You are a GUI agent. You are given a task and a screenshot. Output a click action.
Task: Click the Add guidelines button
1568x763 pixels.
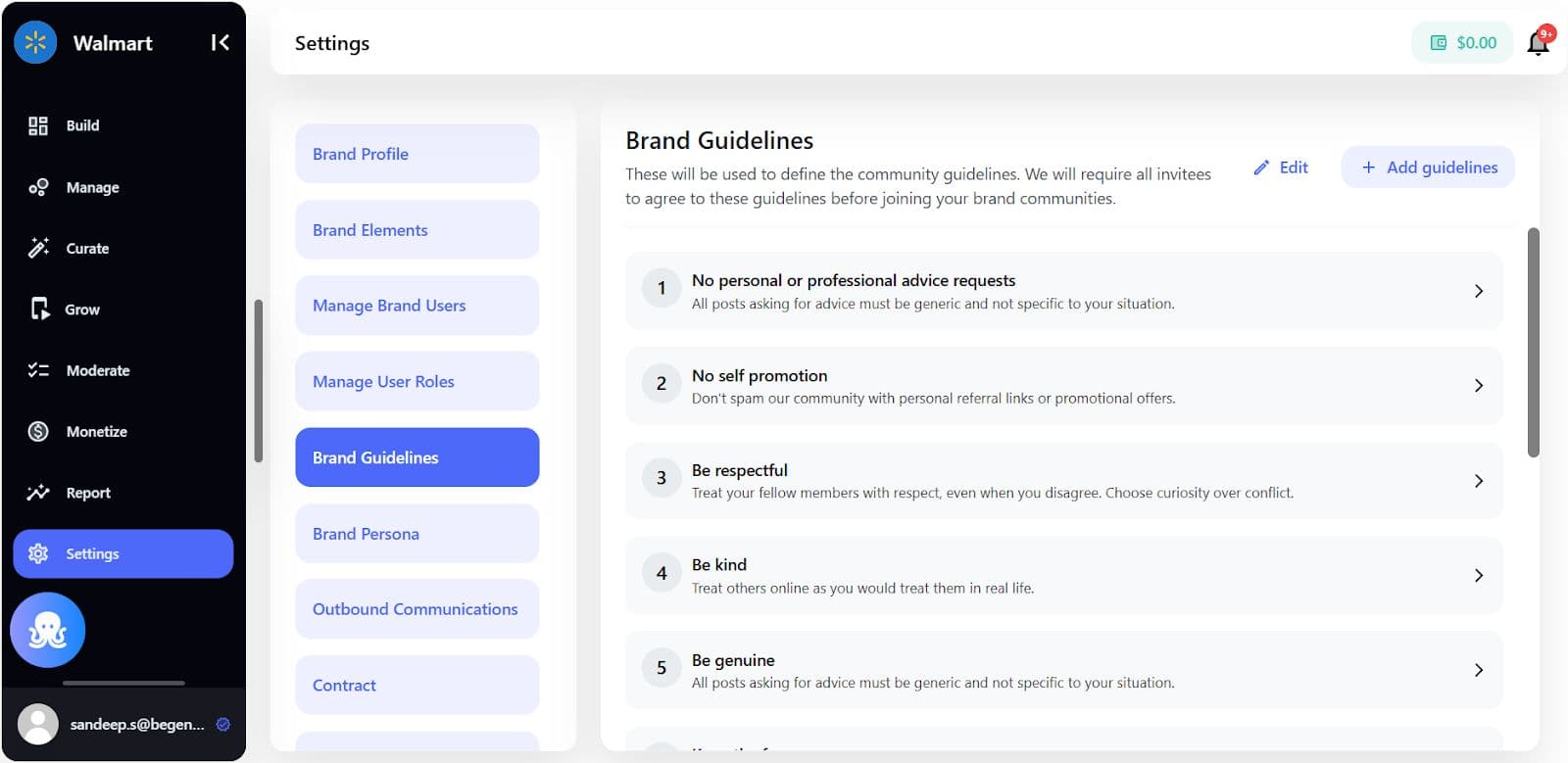(1428, 167)
